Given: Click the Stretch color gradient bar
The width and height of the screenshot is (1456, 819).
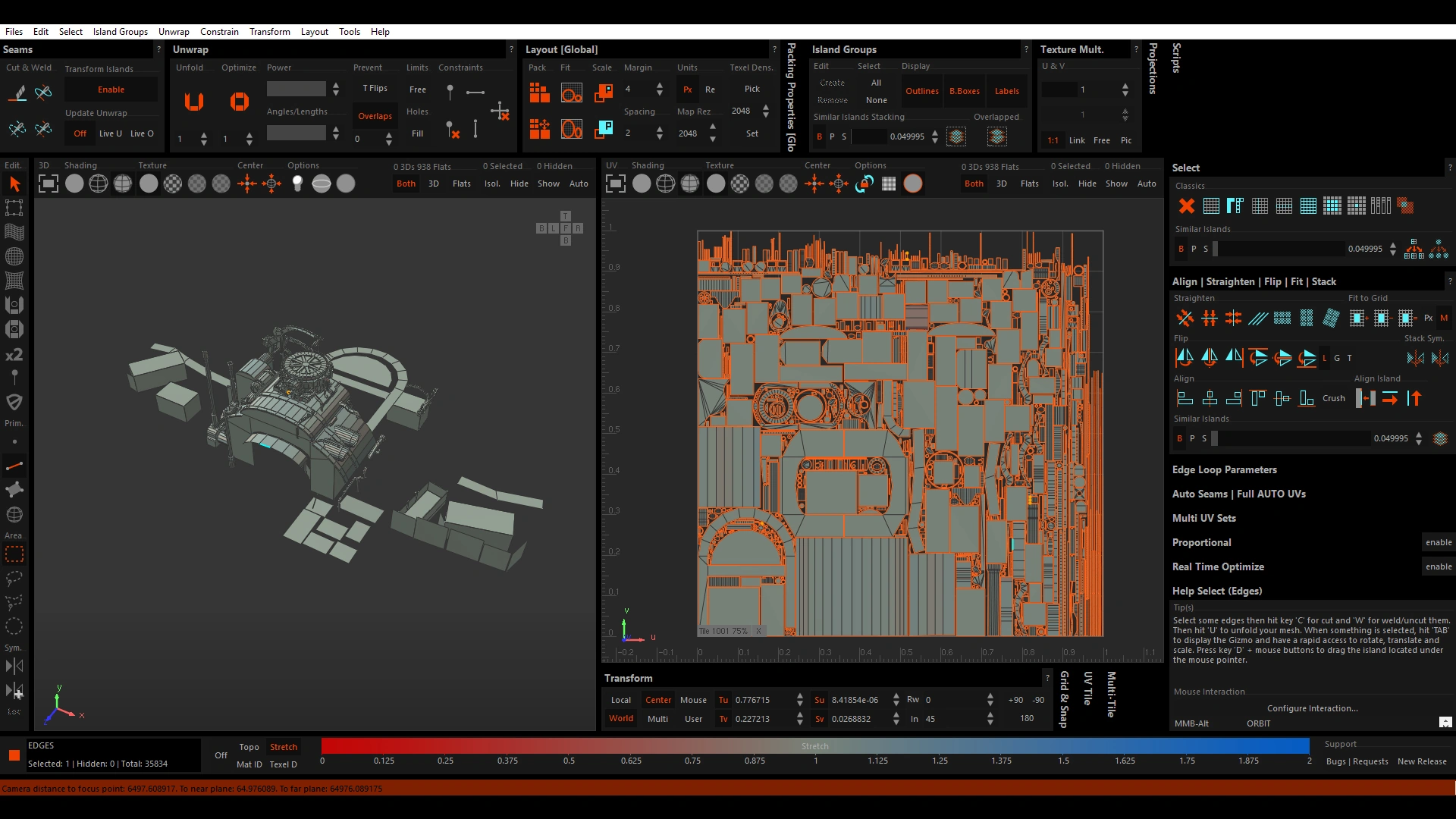Looking at the screenshot, I should (x=814, y=746).
